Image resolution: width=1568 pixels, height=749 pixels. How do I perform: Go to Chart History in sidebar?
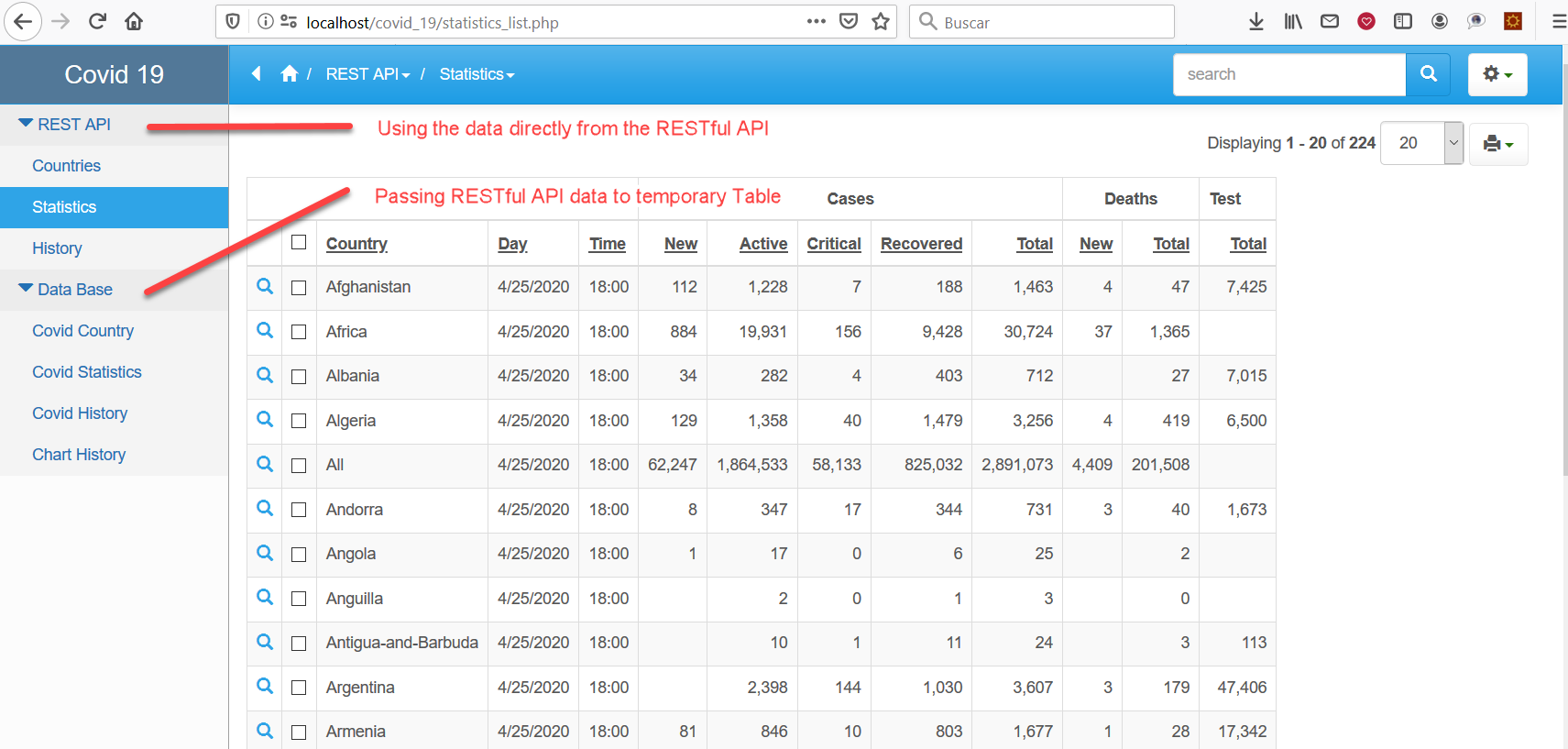tap(79, 455)
